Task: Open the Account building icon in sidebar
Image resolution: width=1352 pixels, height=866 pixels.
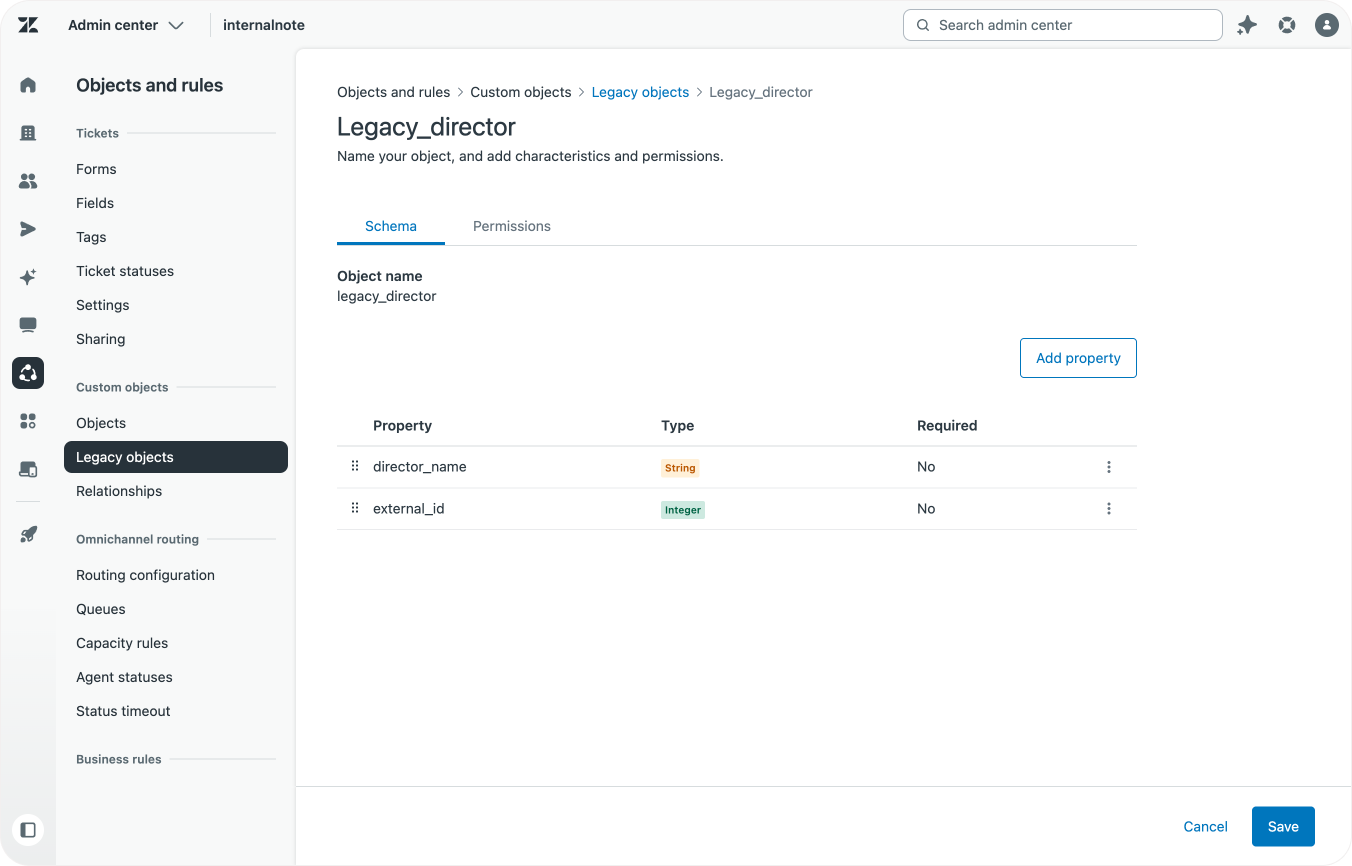Action: click(28, 133)
